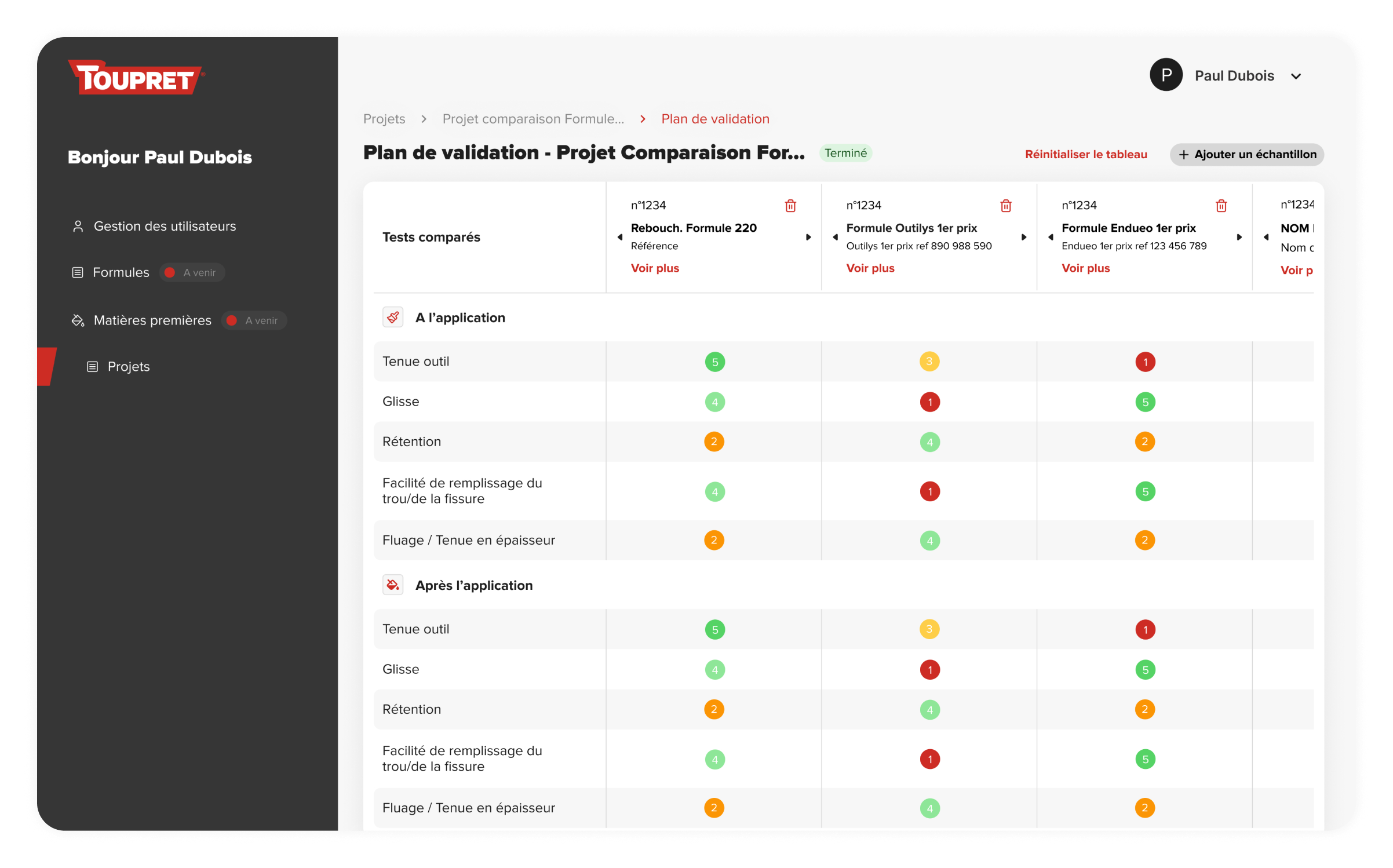Image resolution: width=1393 pixels, height=868 pixels.
Task: Click the Réinitialiser le tableau link
Action: click(1086, 154)
